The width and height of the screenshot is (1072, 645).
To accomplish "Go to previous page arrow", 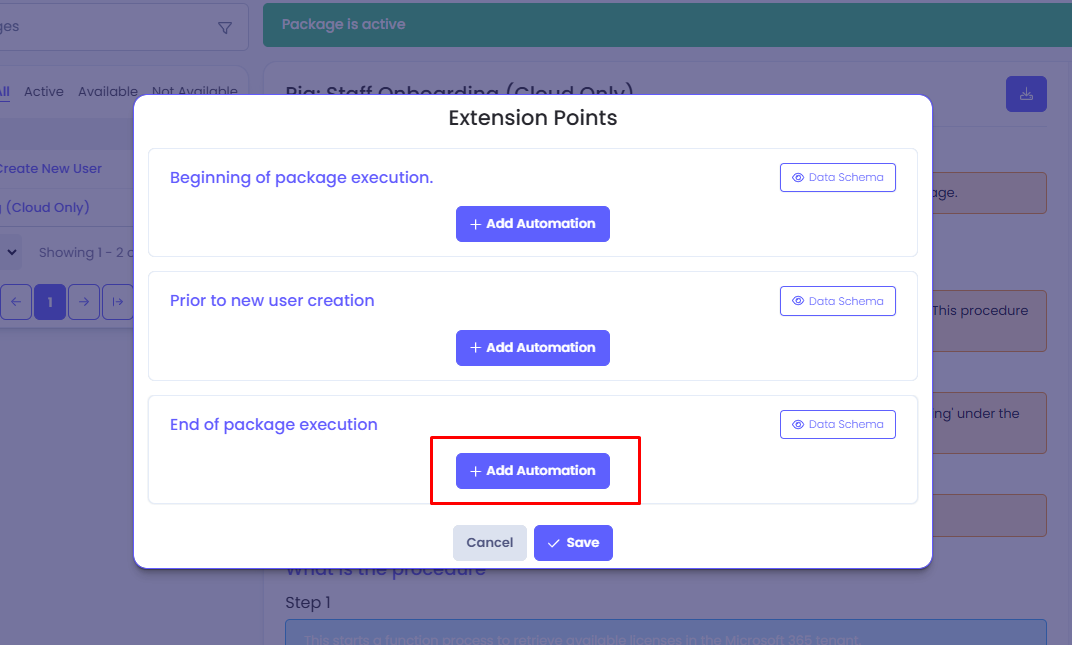I will pyautogui.click(x=16, y=302).
